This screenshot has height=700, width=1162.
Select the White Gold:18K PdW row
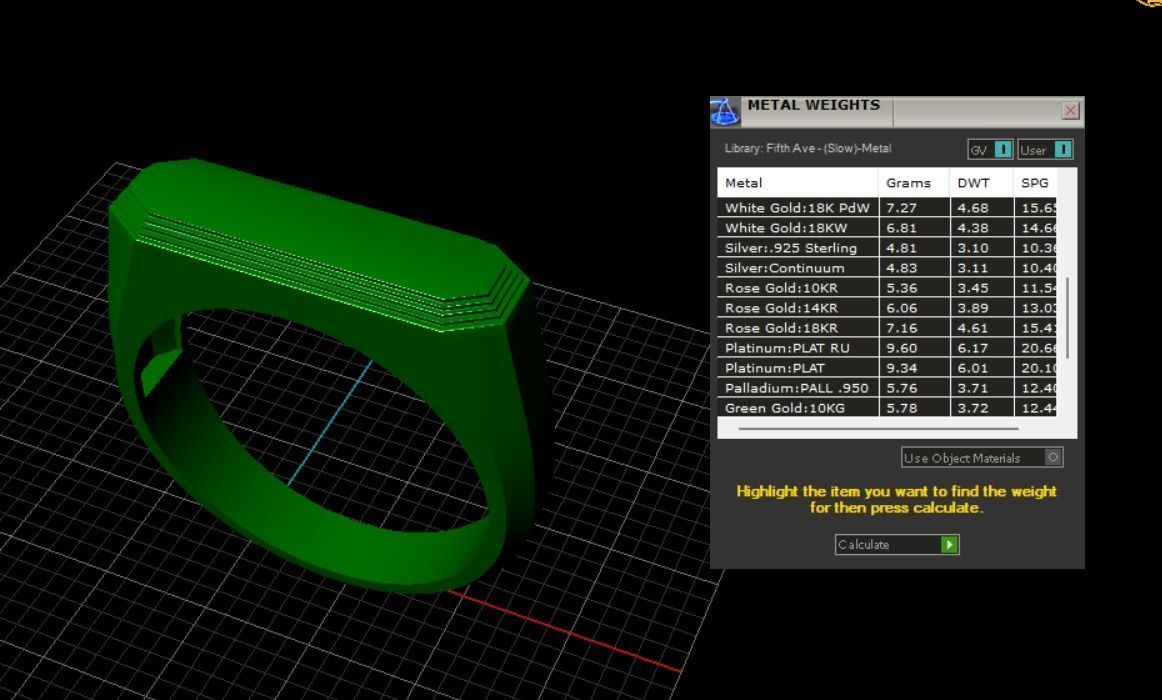pos(886,207)
